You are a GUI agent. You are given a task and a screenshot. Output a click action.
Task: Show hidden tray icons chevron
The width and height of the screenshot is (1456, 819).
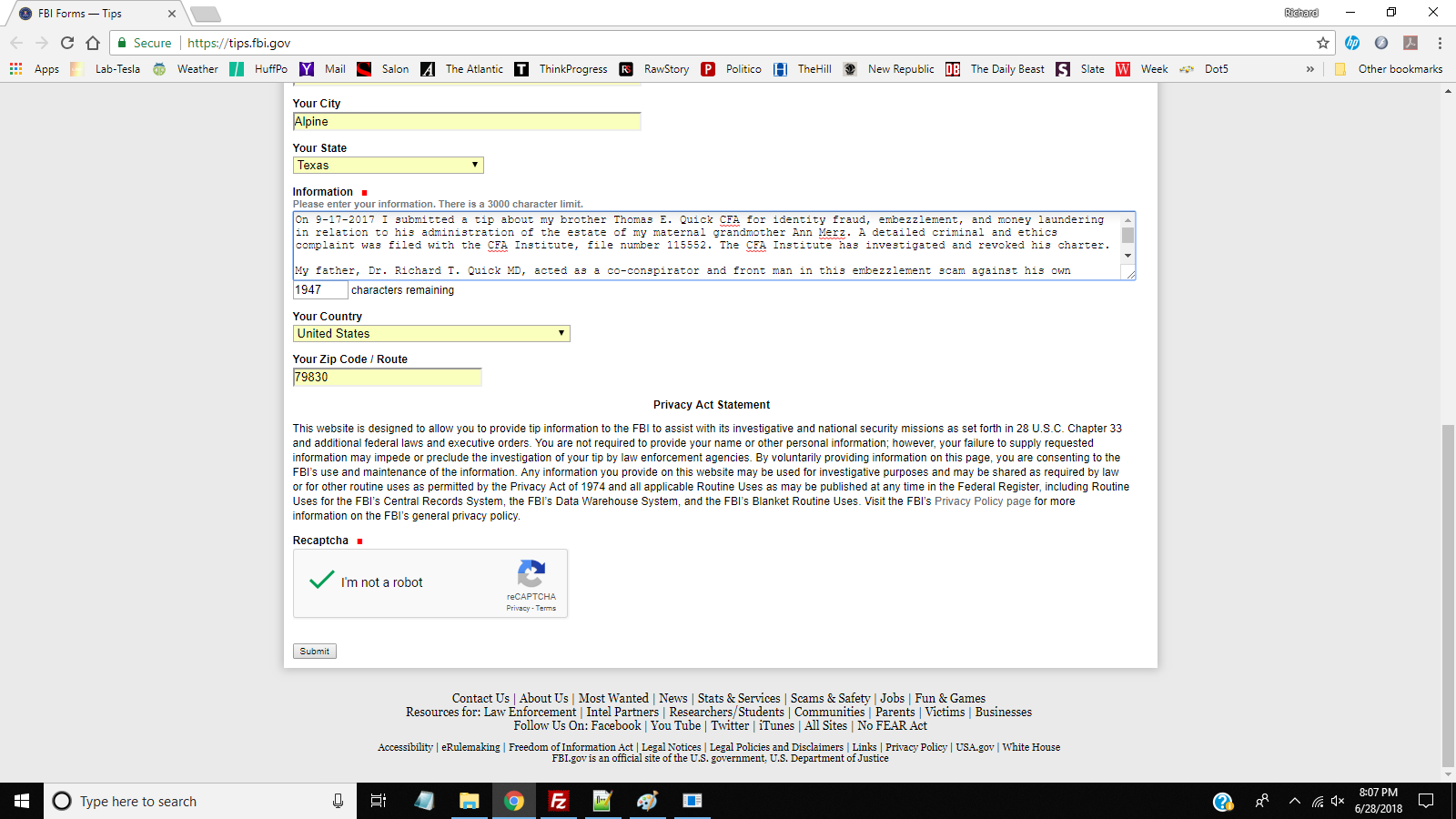(1294, 801)
